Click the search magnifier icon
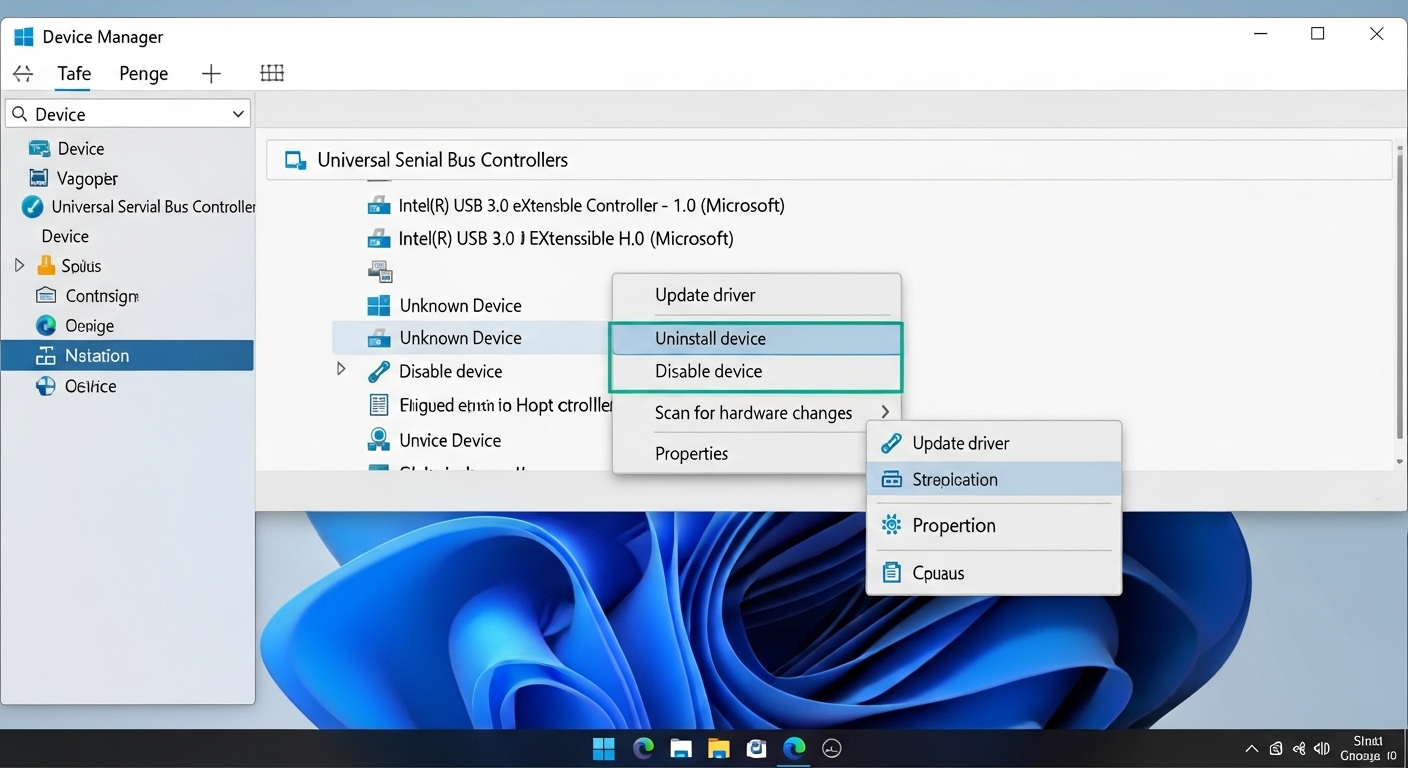The image size is (1408, 768). click(x=19, y=114)
